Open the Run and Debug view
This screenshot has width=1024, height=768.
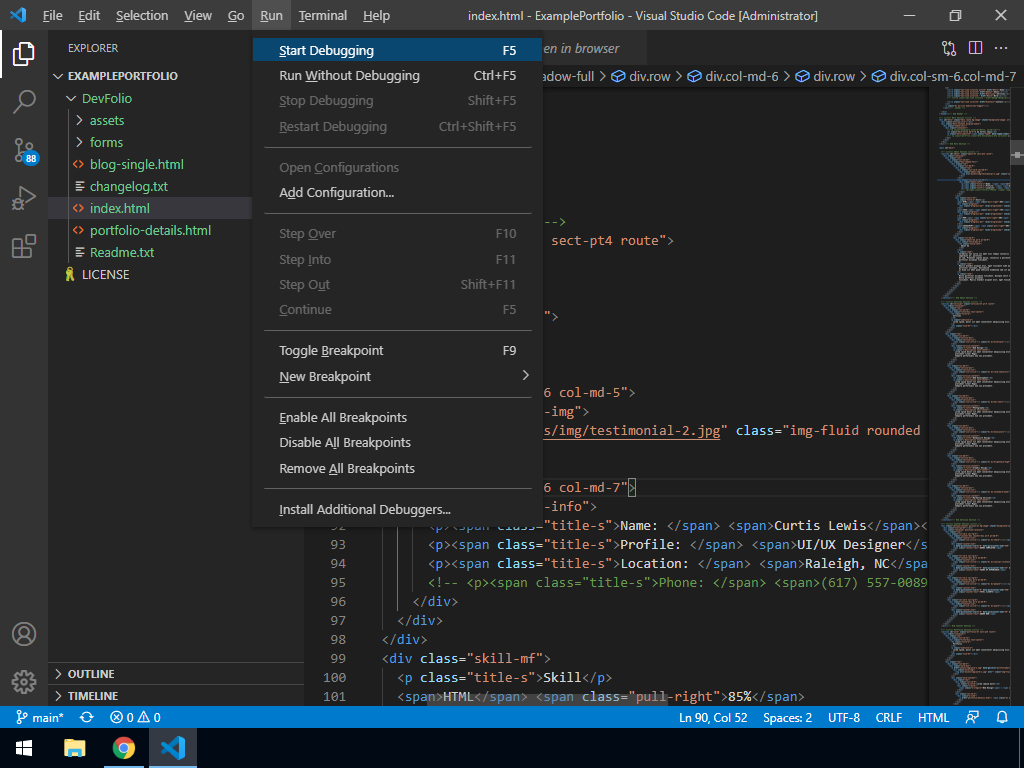pos(24,198)
